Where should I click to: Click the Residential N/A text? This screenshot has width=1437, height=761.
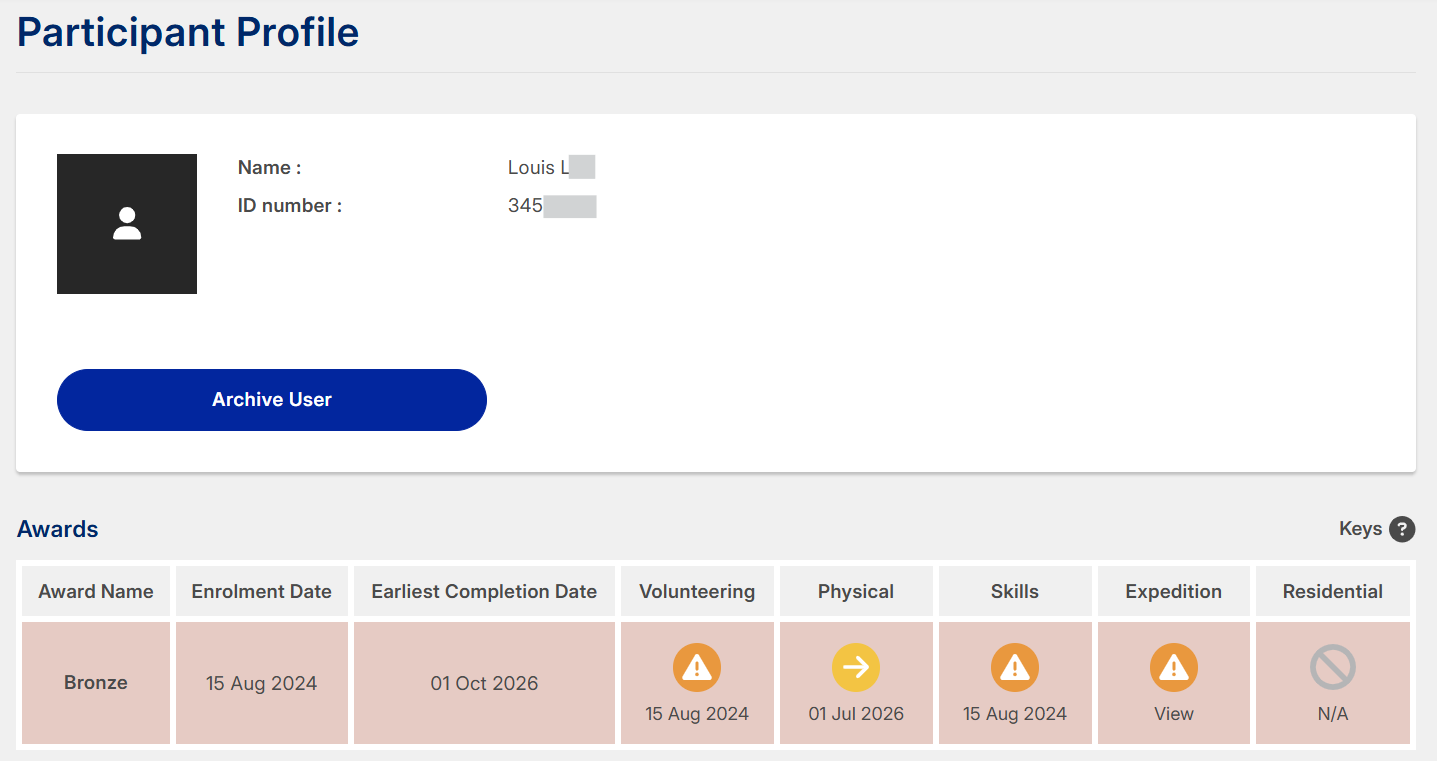(x=1333, y=714)
